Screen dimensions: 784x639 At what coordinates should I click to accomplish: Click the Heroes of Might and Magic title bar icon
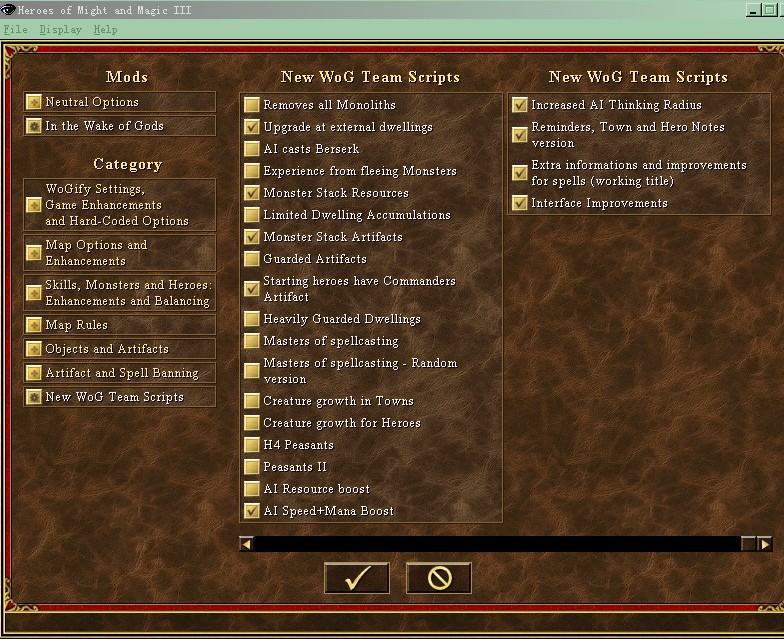9,10
